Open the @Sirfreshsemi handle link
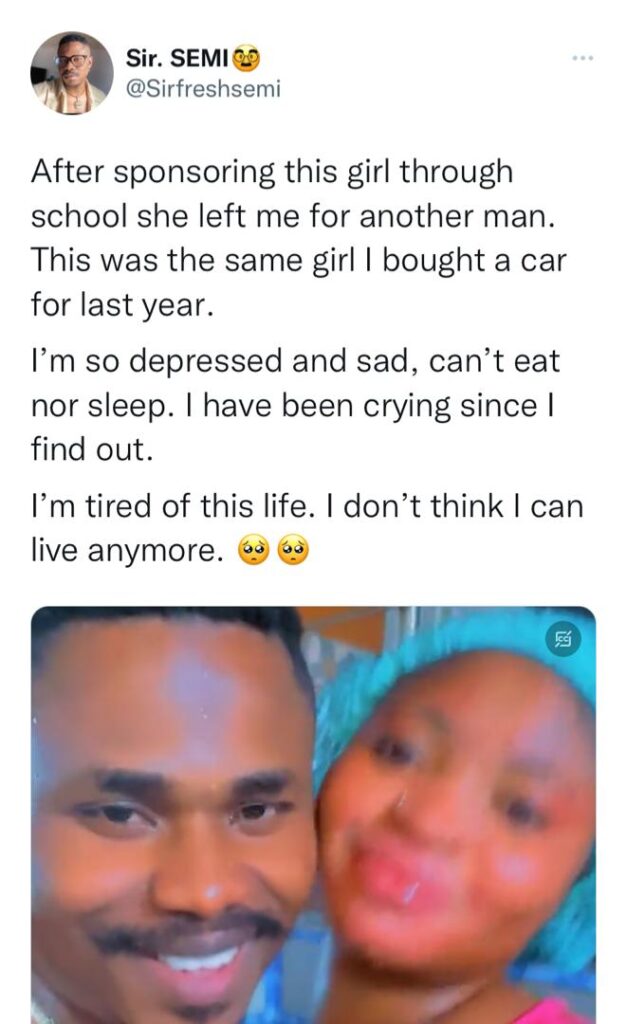The image size is (627, 1024). click(203, 88)
